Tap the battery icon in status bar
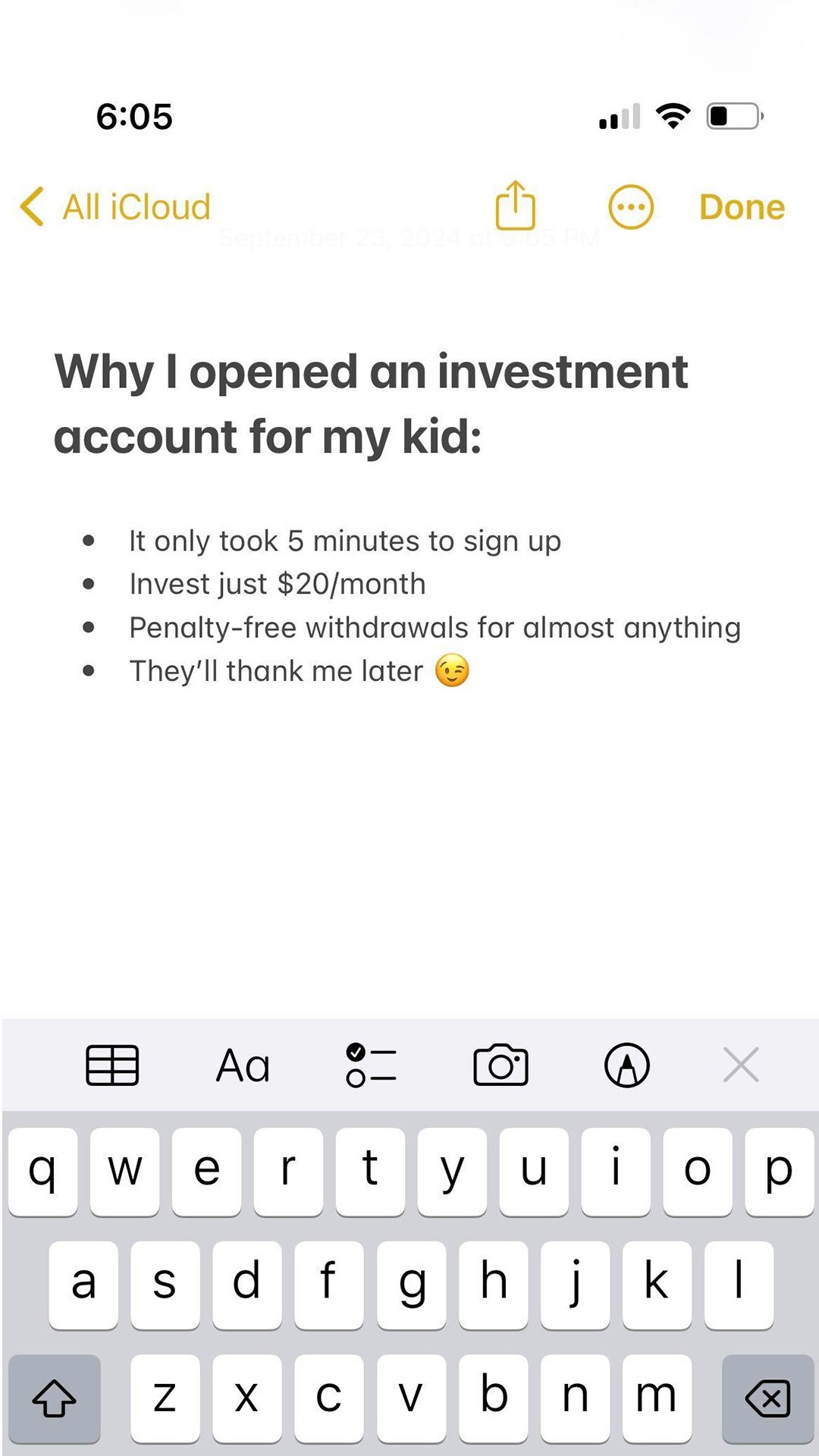 [735, 116]
